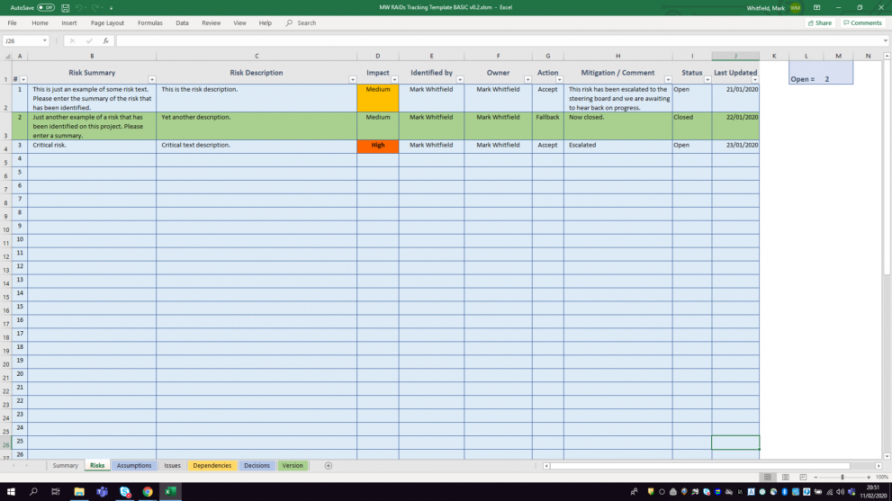Click the Ribbon Display Options icon
The width and height of the screenshot is (892, 501).
[816, 8]
